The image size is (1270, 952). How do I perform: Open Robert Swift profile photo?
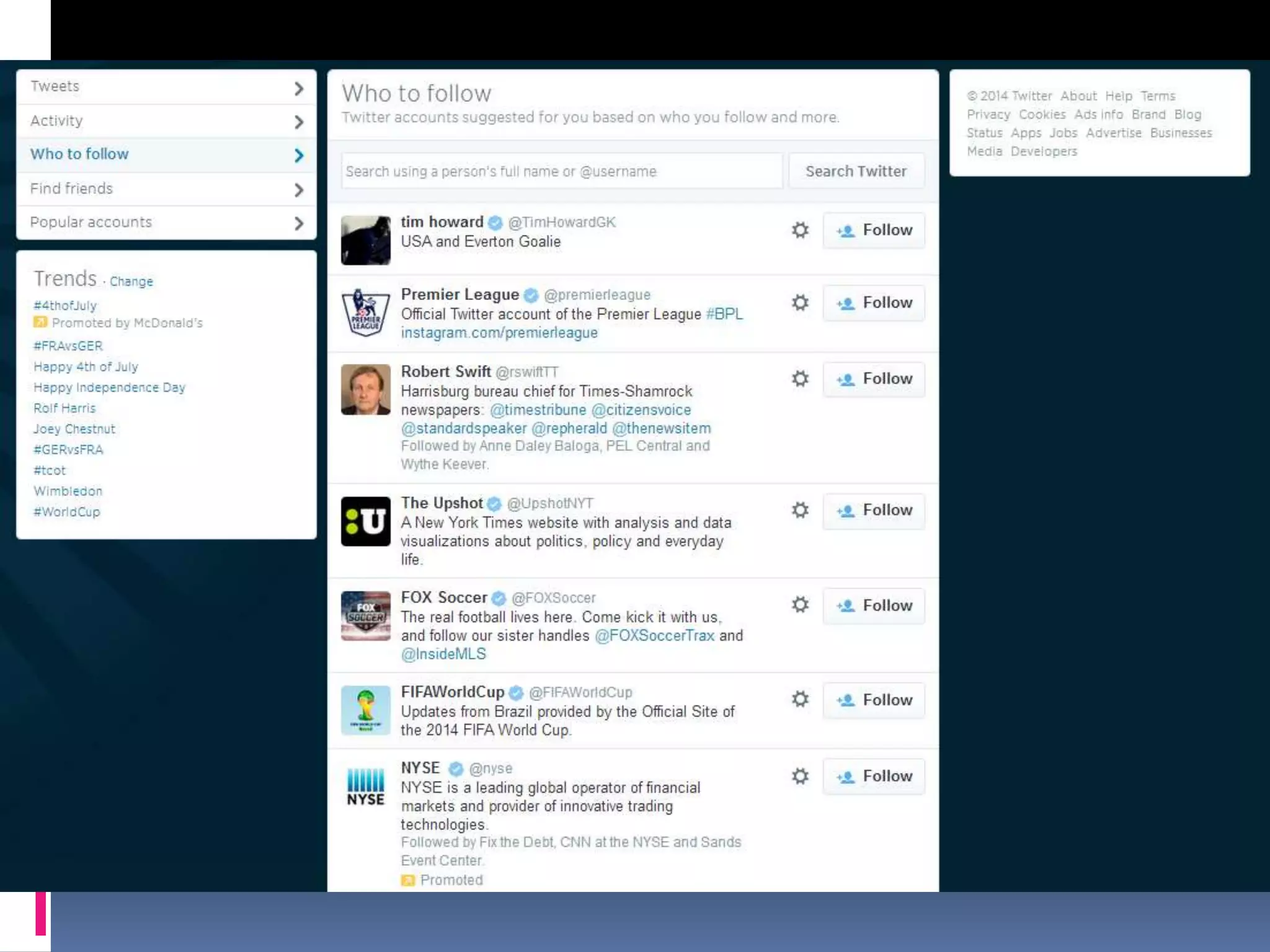click(366, 389)
